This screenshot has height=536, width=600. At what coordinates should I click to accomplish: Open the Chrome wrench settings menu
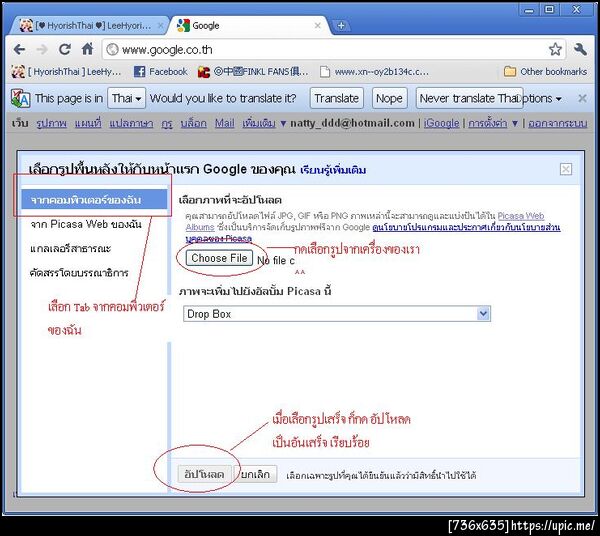[580, 49]
